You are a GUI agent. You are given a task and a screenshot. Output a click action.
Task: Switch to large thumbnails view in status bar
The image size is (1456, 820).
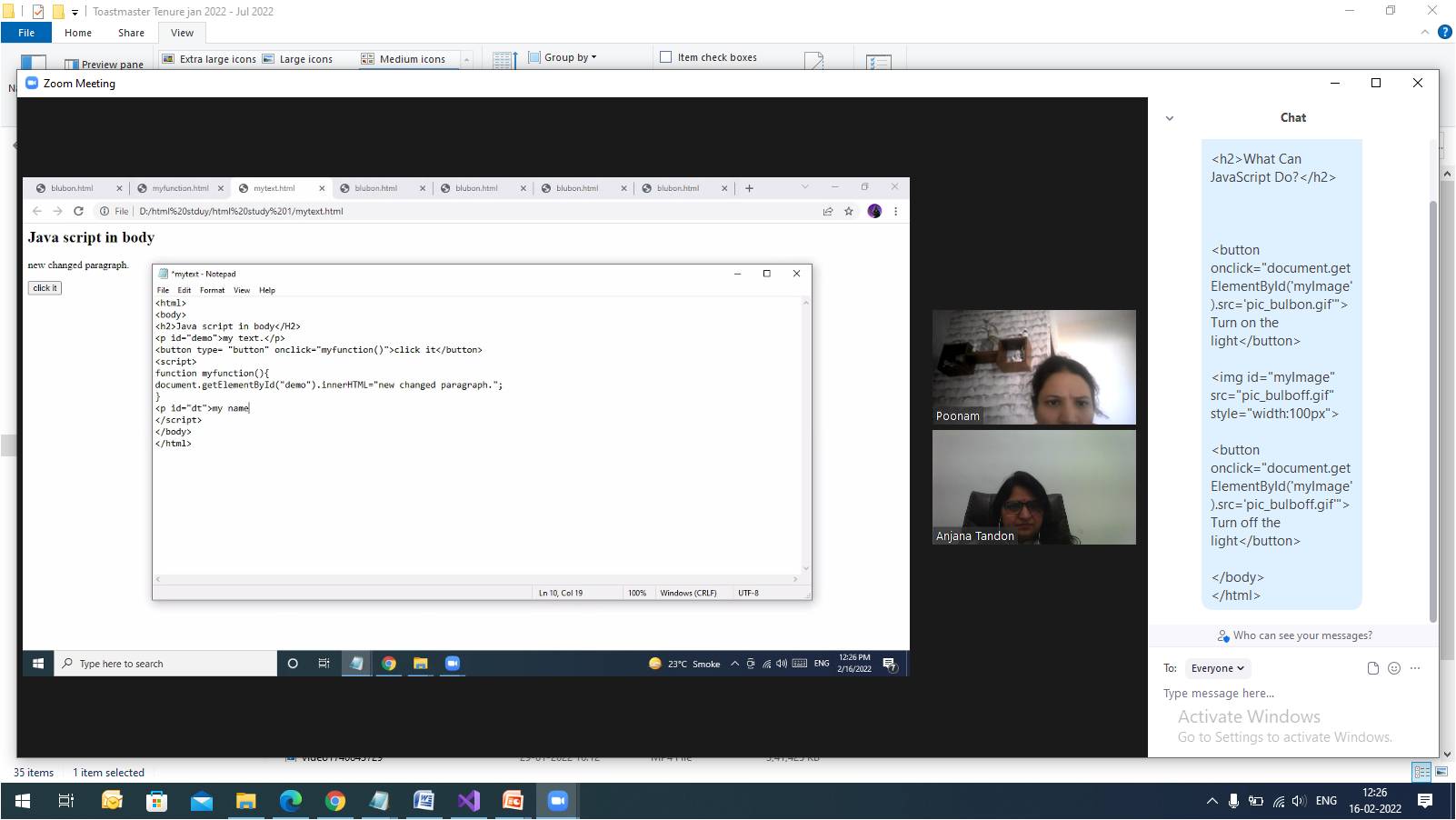1441,772
